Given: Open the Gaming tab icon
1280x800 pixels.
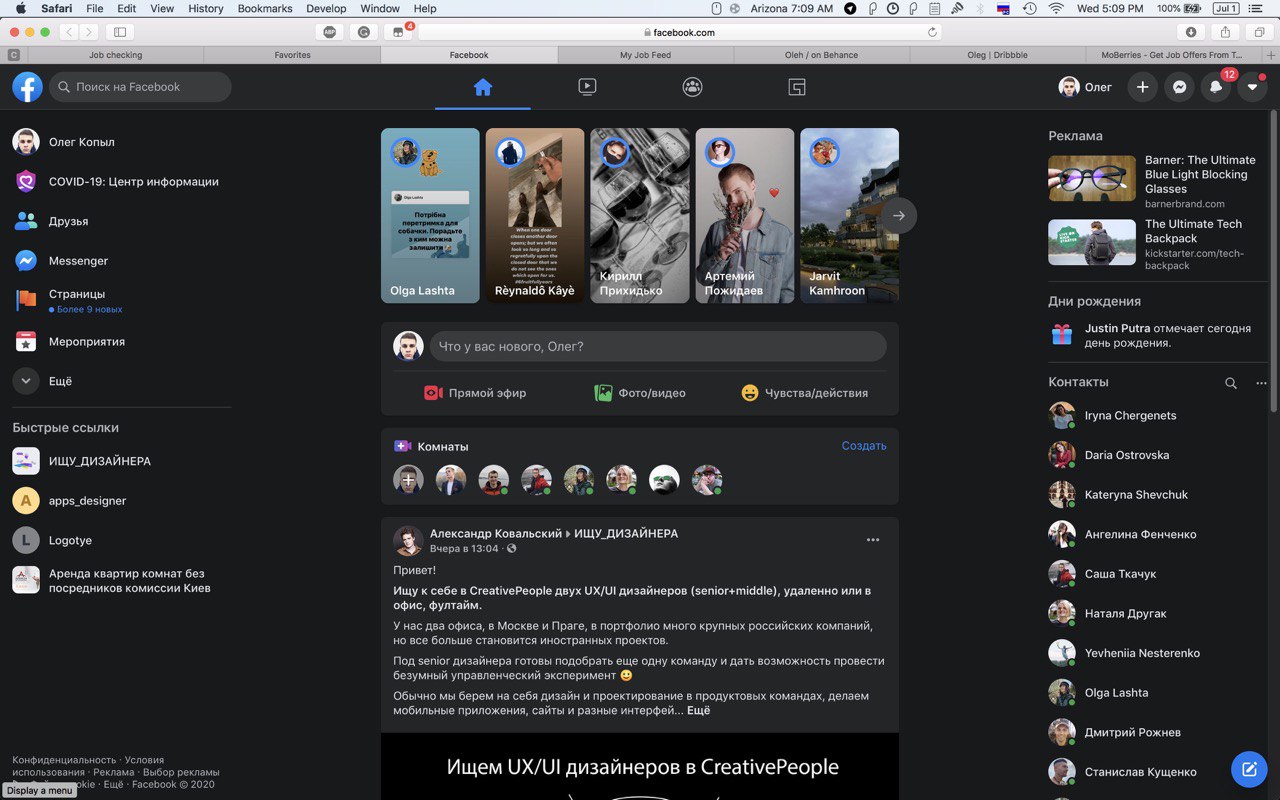Looking at the screenshot, I should point(797,87).
